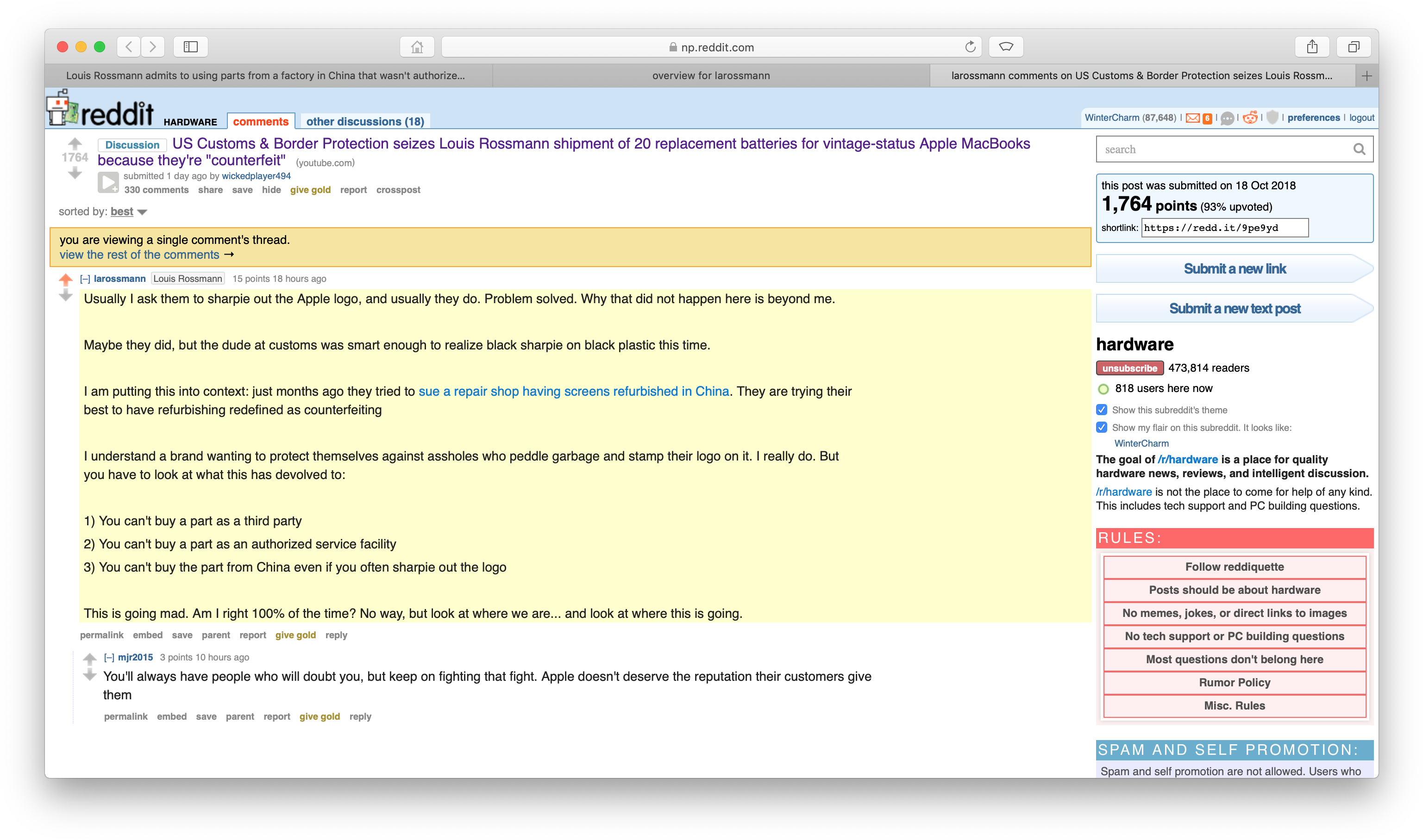Click the orange 6 unread message count
The height and width of the screenshot is (840, 1423).
point(1207,118)
